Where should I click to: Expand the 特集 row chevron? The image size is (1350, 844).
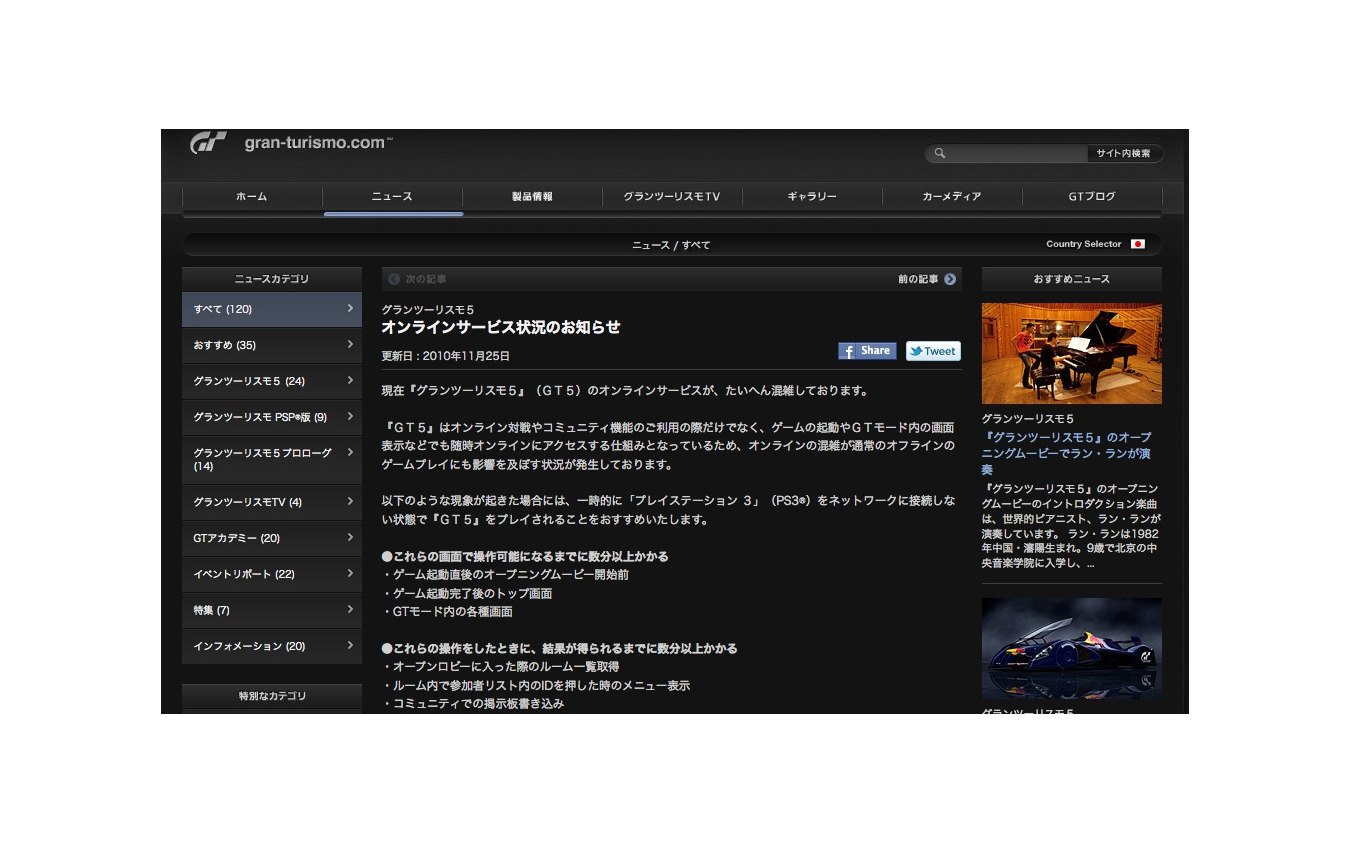[x=350, y=609]
